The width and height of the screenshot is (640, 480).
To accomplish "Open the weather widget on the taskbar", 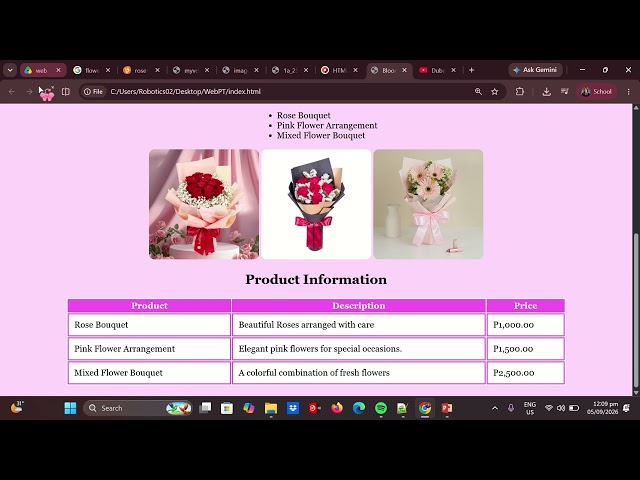I will pos(17,407).
